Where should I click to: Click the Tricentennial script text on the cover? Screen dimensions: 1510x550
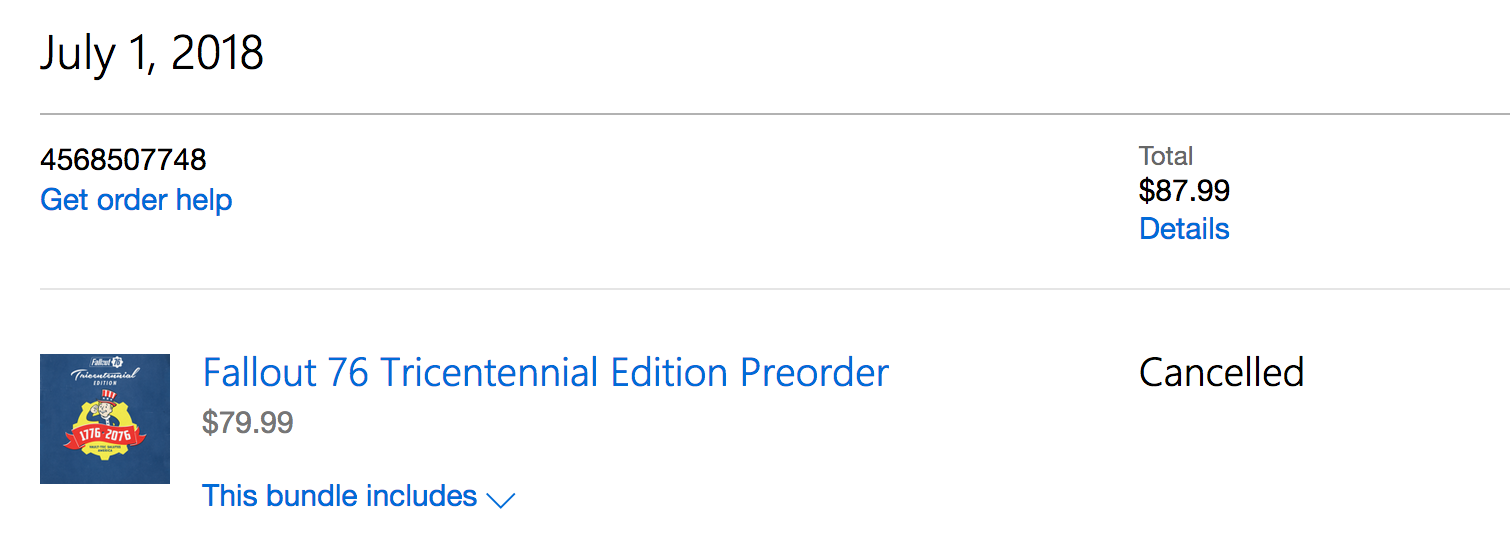(104, 374)
